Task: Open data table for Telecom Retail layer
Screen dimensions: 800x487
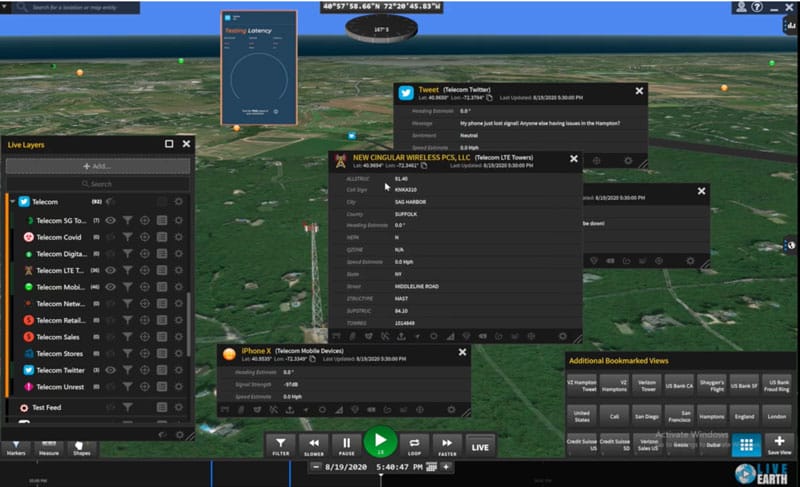Action: point(162,320)
